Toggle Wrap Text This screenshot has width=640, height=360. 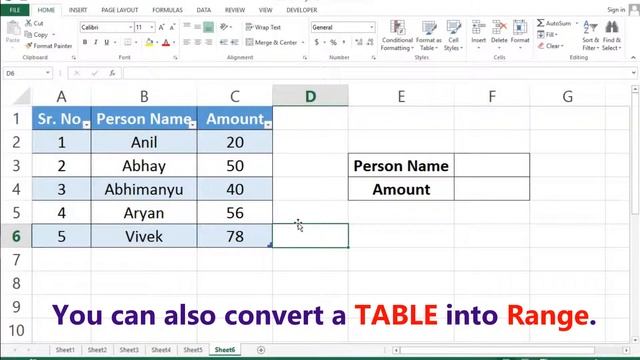coord(263,27)
